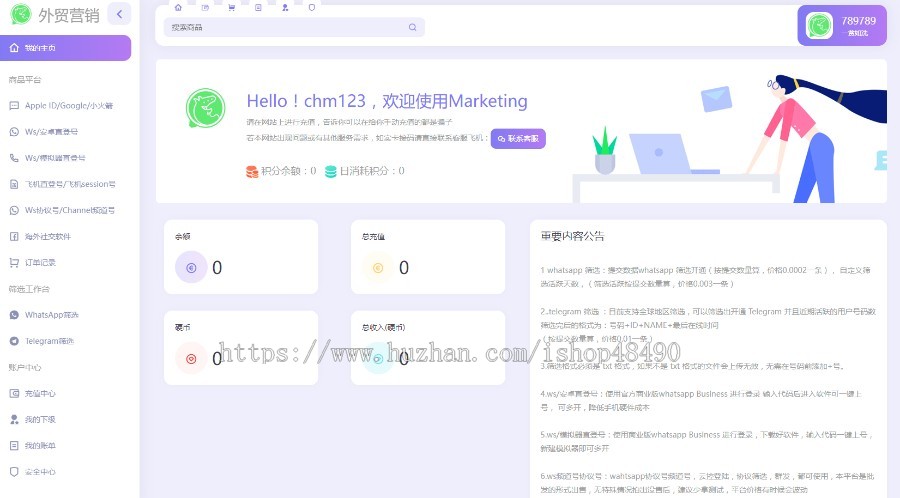
Task: Click the bill document icon in top bar
Action: pos(258,7)
